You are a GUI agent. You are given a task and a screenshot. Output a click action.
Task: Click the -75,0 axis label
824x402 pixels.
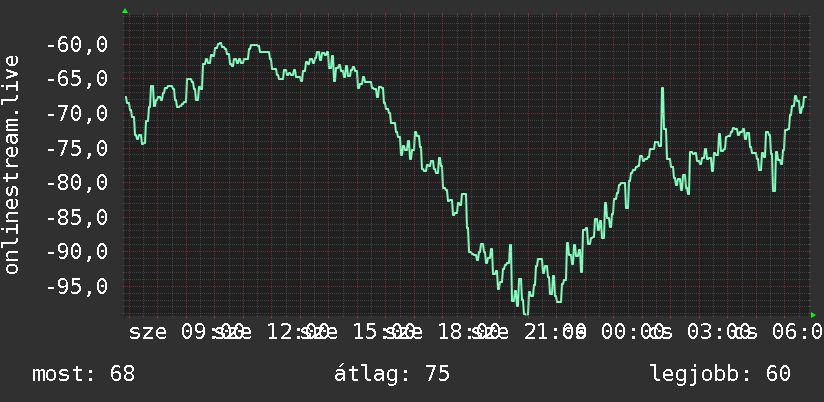pos(78,148)
